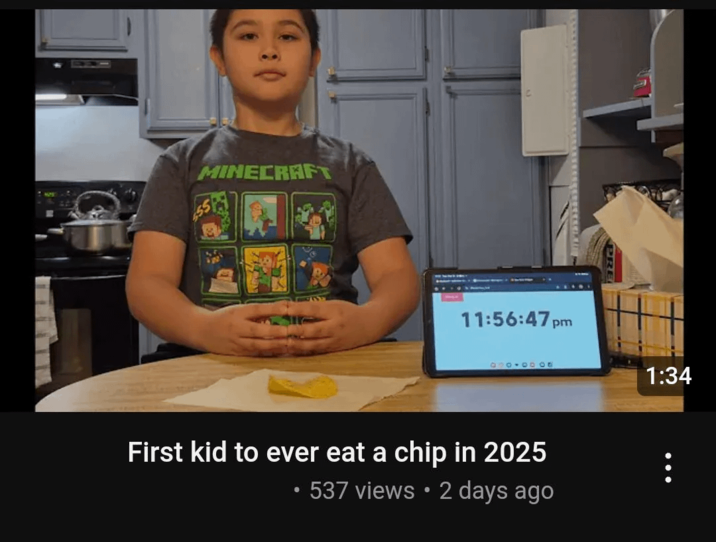The width and height of the screenshot is (716, 542).
Task: Open the video titled First kid to ever eat a chip
Action: [337, 452]
